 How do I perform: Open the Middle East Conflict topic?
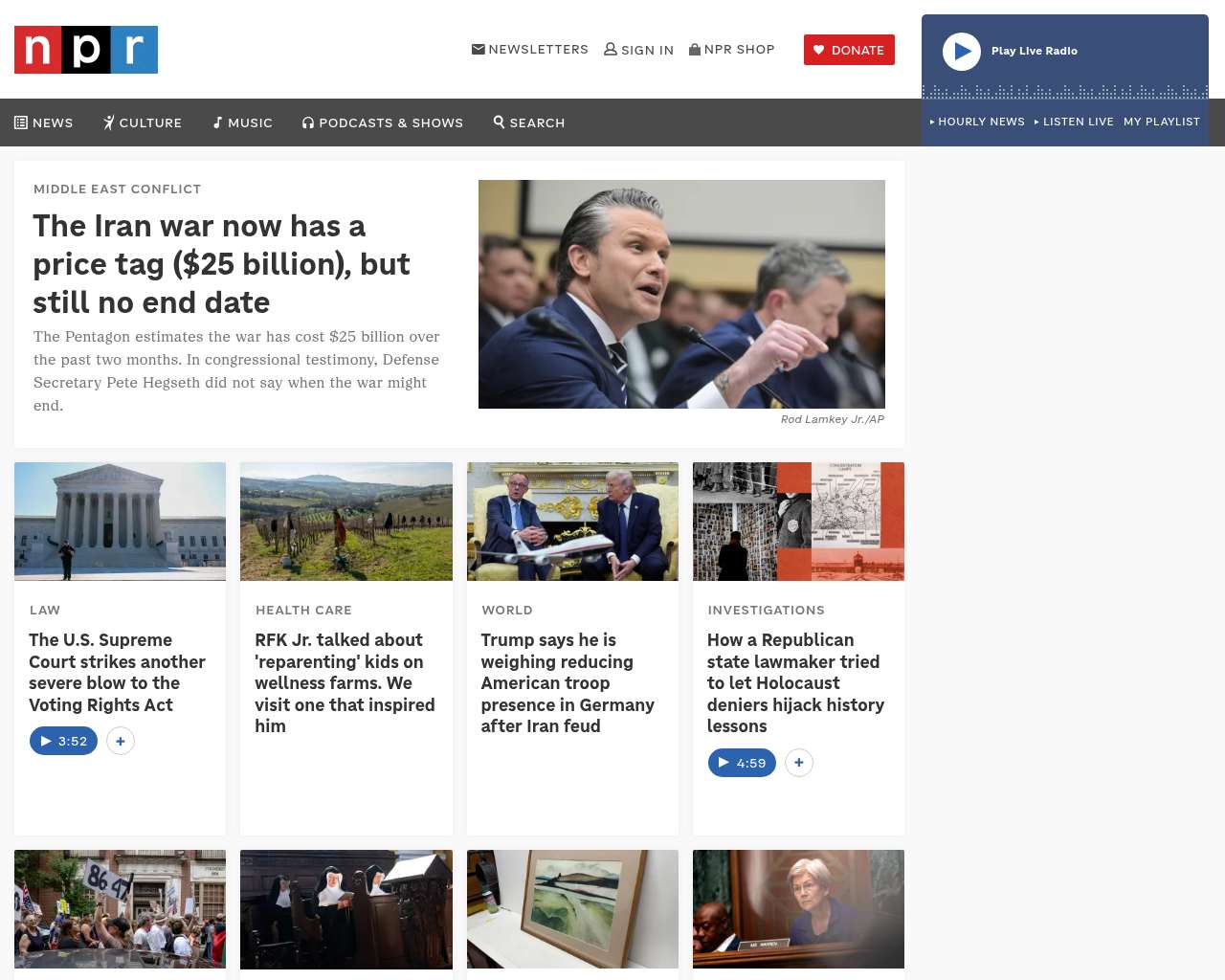(x=118, y=189)
